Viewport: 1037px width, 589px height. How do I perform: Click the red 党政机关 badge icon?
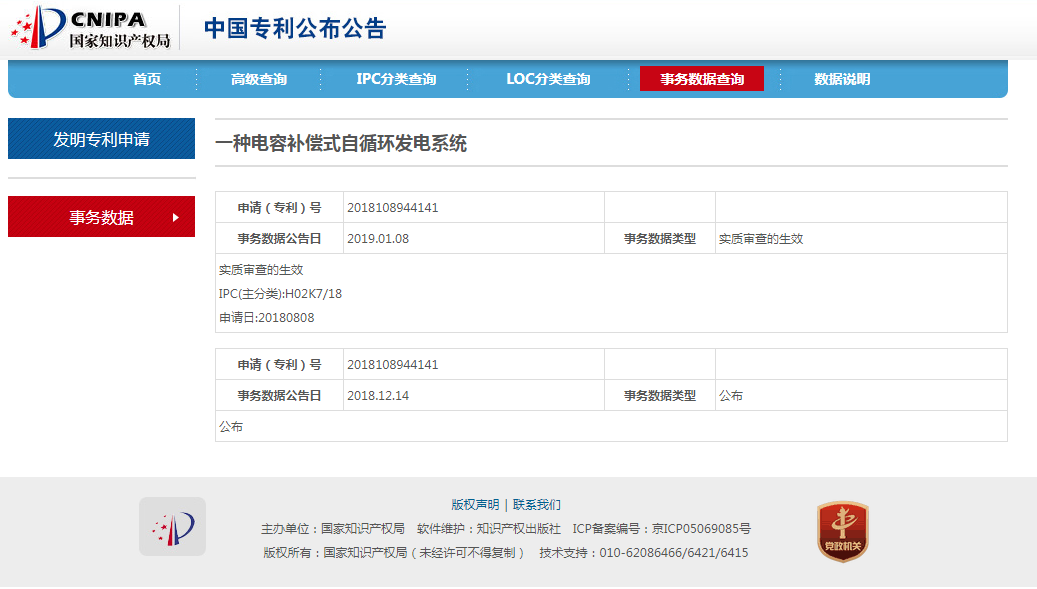pyautogui.click(x=843, y=531)
